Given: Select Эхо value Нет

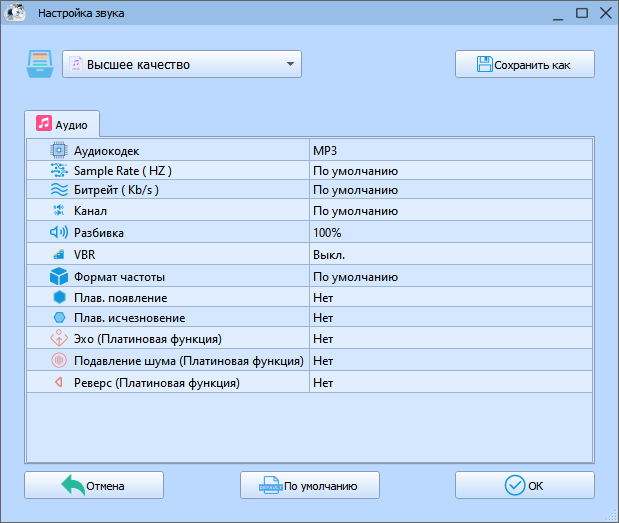Looking at the screenshot, I should [x=451, y=338].
